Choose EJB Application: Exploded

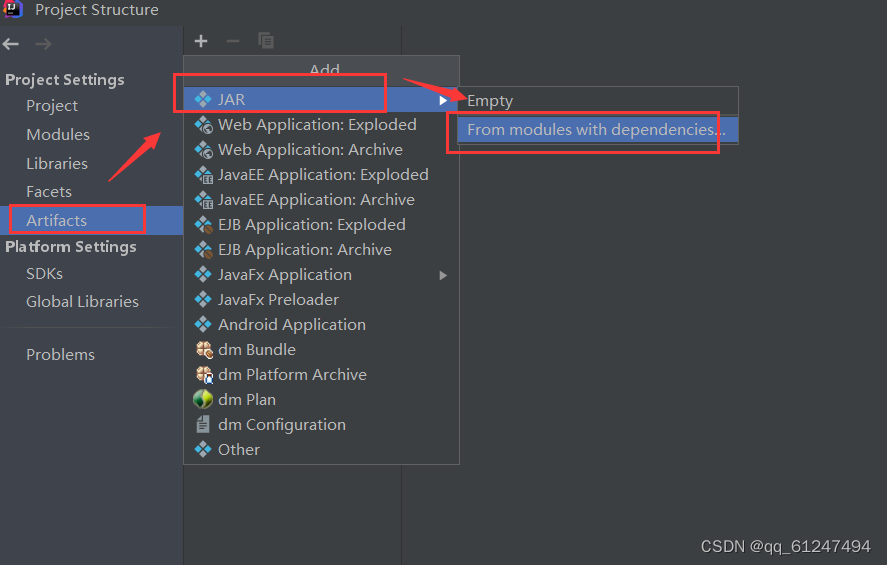pos(321,225)
